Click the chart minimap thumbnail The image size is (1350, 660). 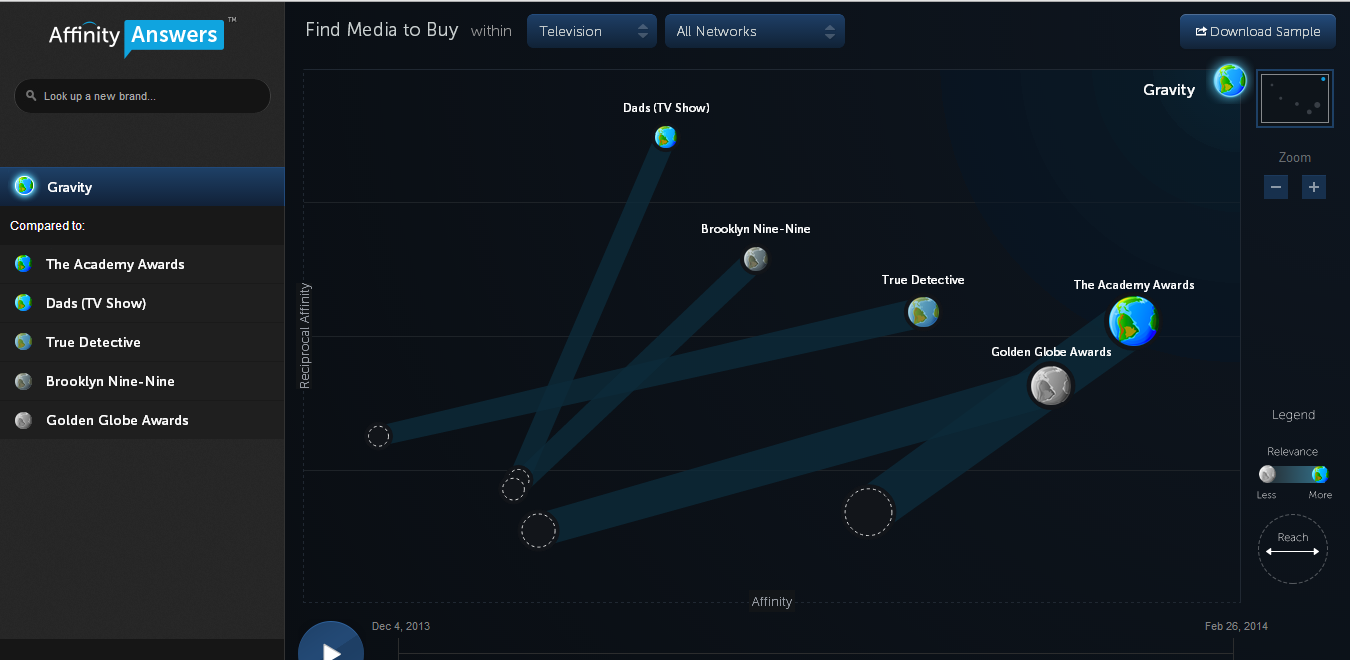pyautogui.click(x=1295, y=99)
